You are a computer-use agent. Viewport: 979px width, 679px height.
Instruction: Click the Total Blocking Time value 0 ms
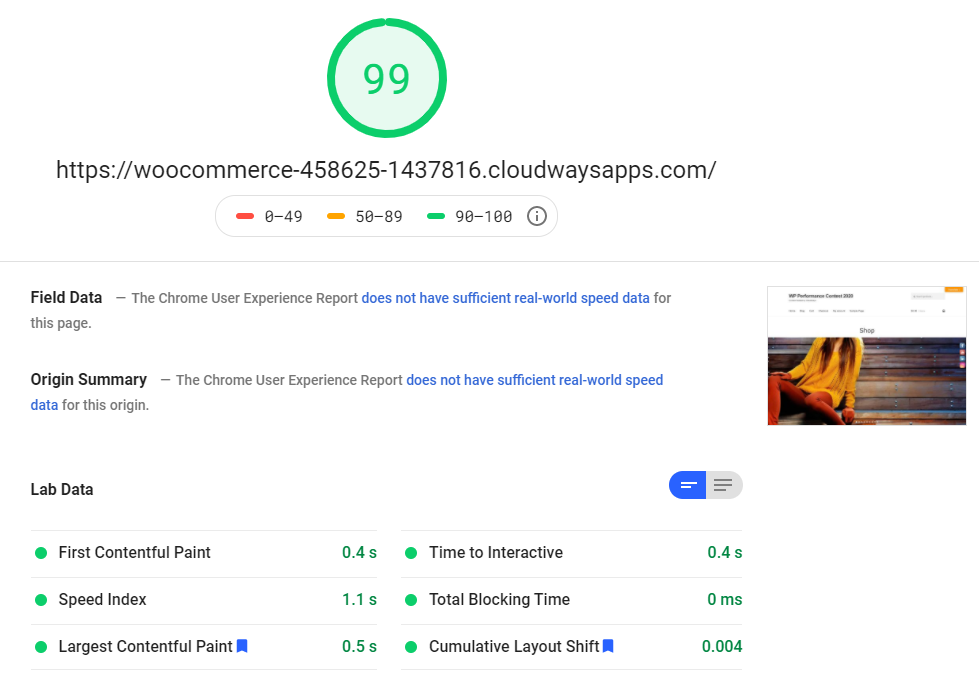tap(725, 599)
